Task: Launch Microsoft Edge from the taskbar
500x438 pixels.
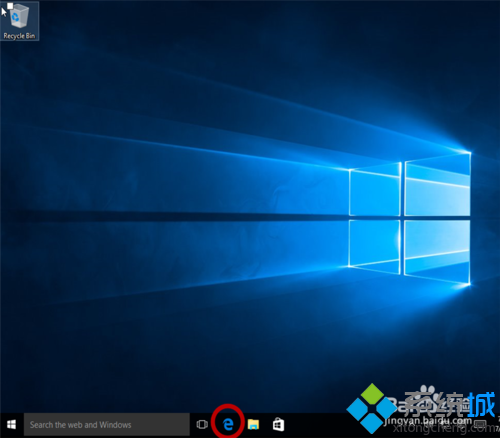Action: (x=228, y=424)
